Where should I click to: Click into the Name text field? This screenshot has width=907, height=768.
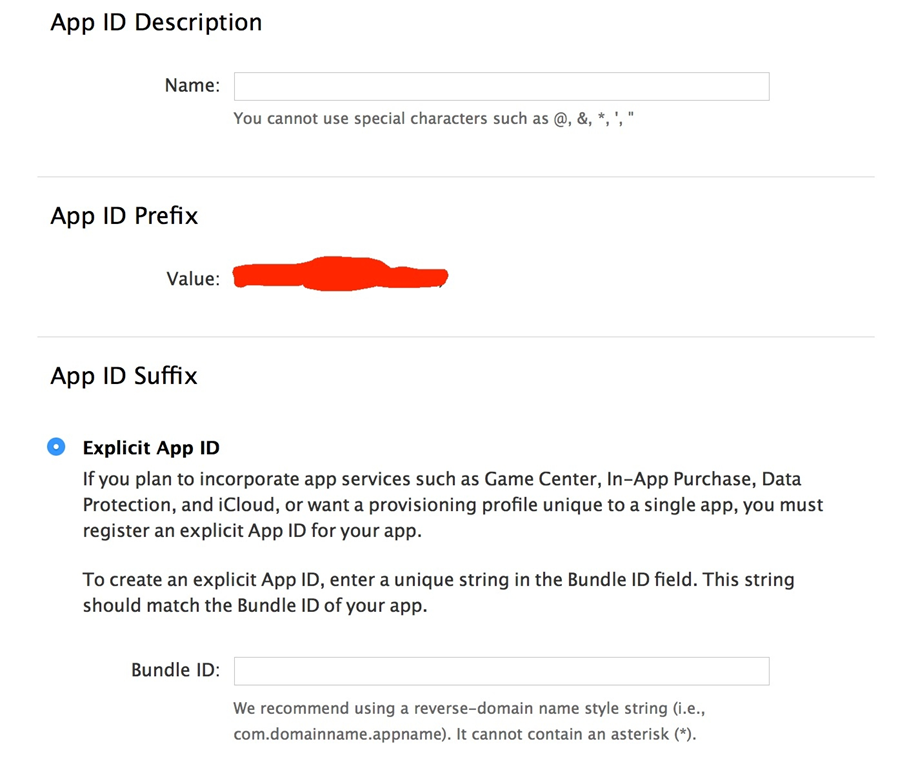coord(501,86)
